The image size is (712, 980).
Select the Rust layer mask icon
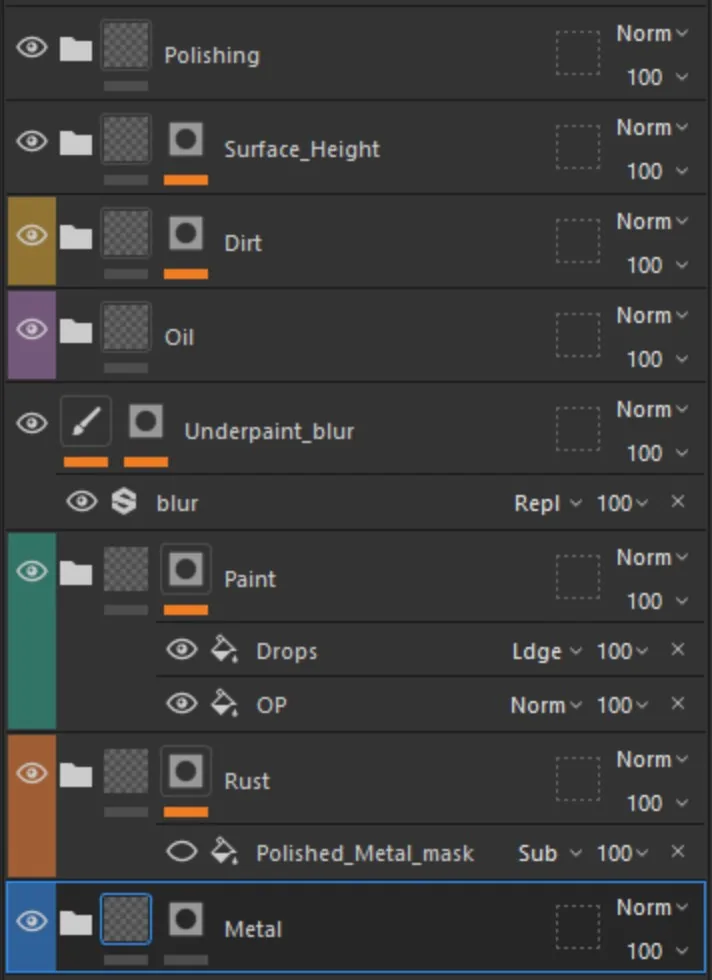click(x=186, y=771)
